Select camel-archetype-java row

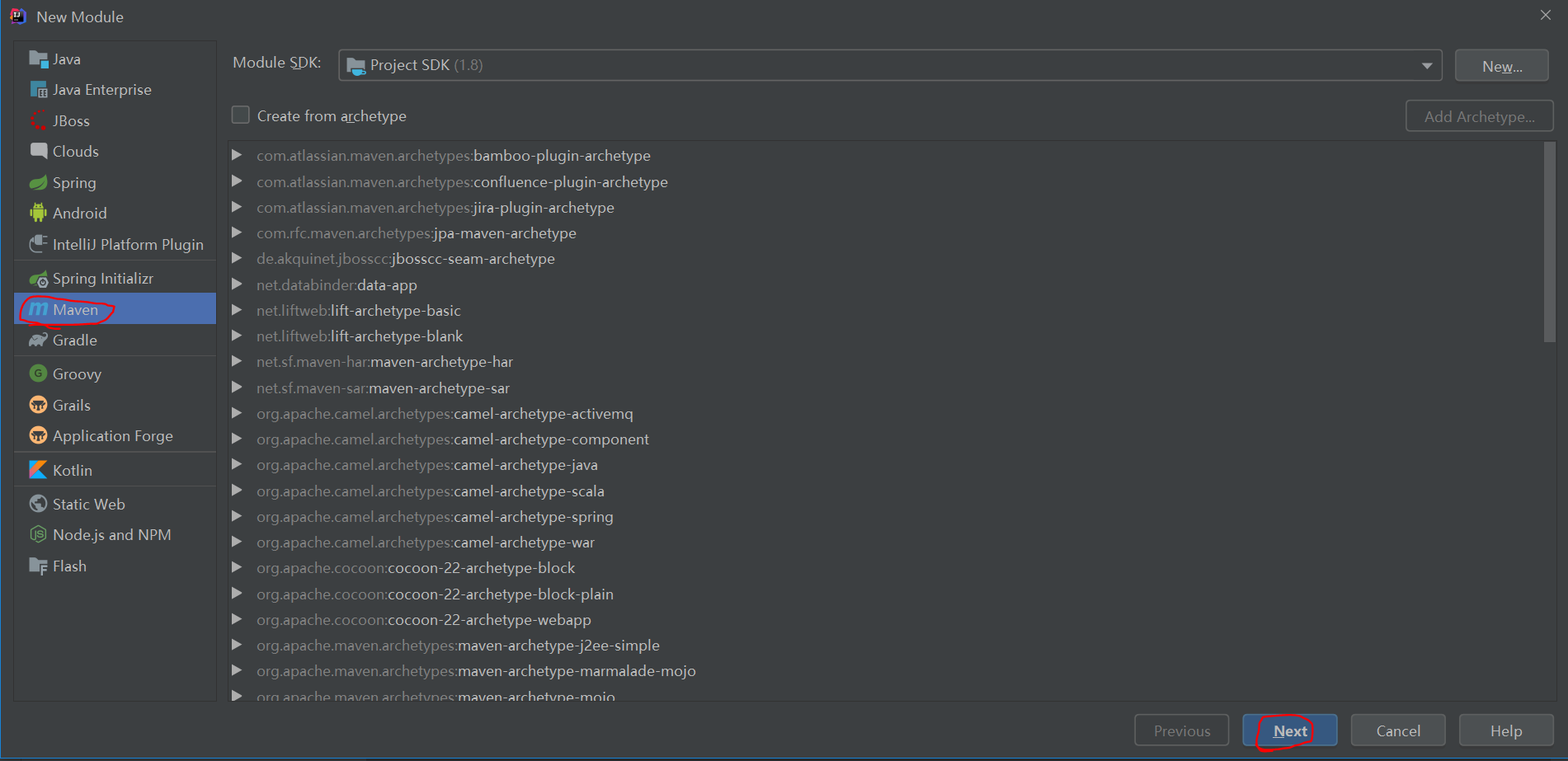point(885,465)
